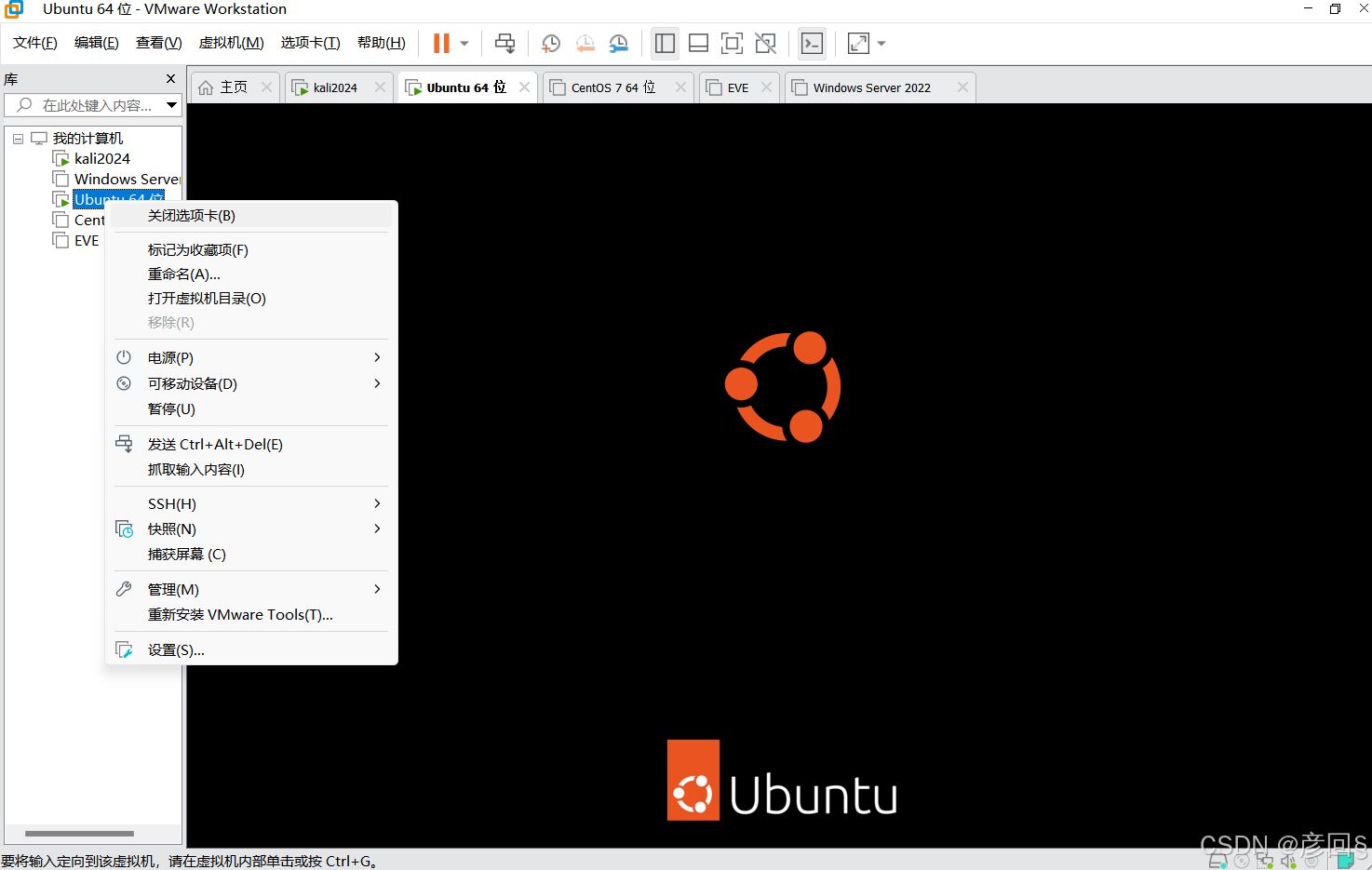Expand the 可移动设备(D) submenu
Image resolution: width=1372 pixels, height=870 pixels.
pos(251,383)
